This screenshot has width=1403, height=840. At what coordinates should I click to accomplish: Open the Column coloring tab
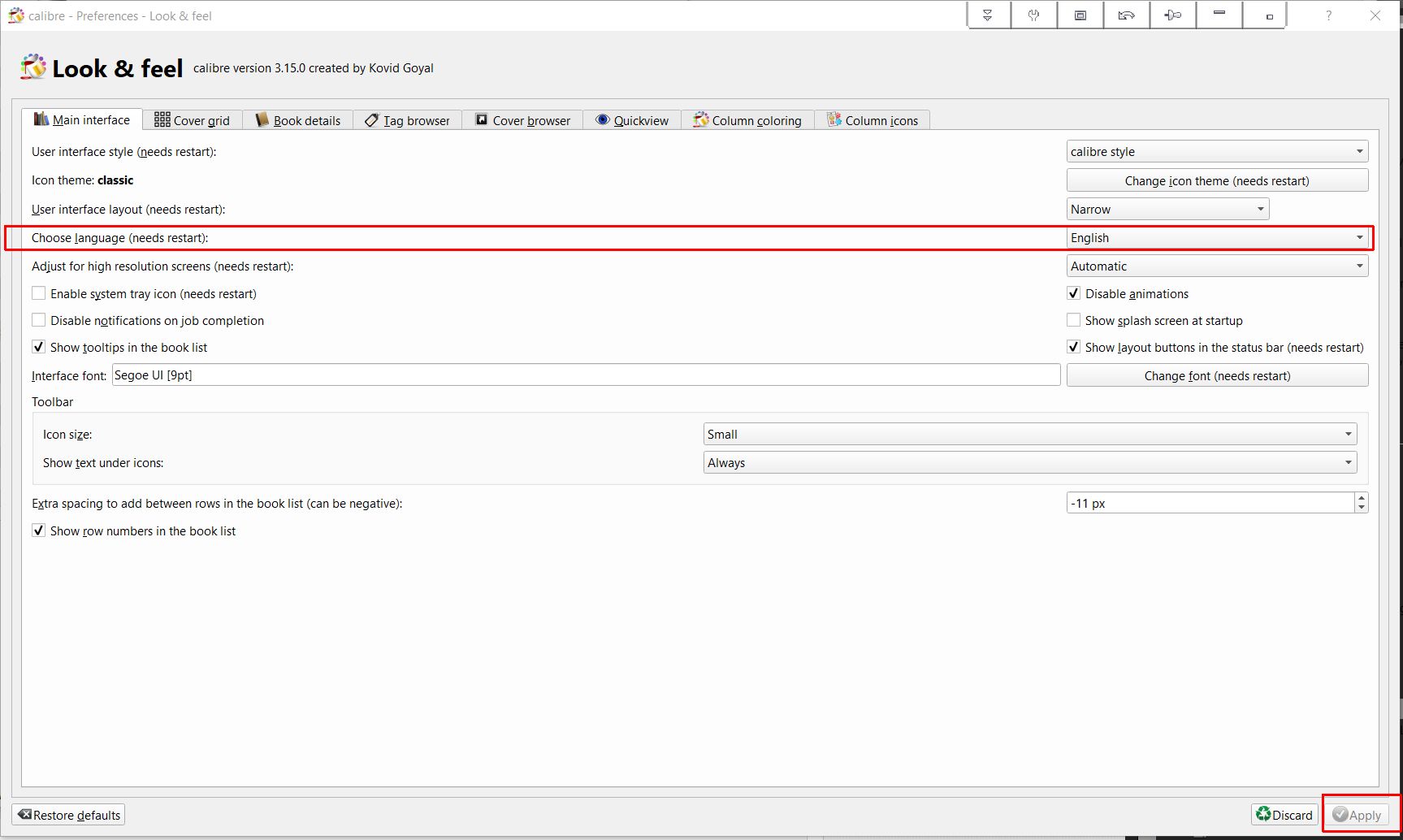coord(747,120)
